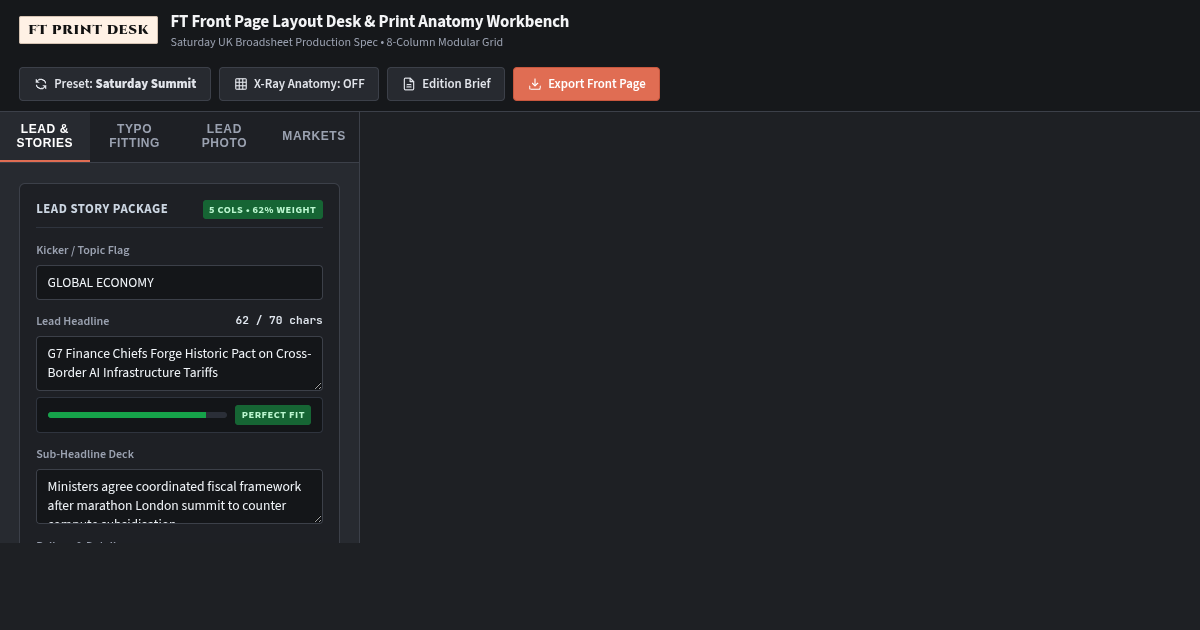The height and width of the screenshot is (630, 1200).
Task: Click the Sub-Headline Deck label
Action: point(85,454)
